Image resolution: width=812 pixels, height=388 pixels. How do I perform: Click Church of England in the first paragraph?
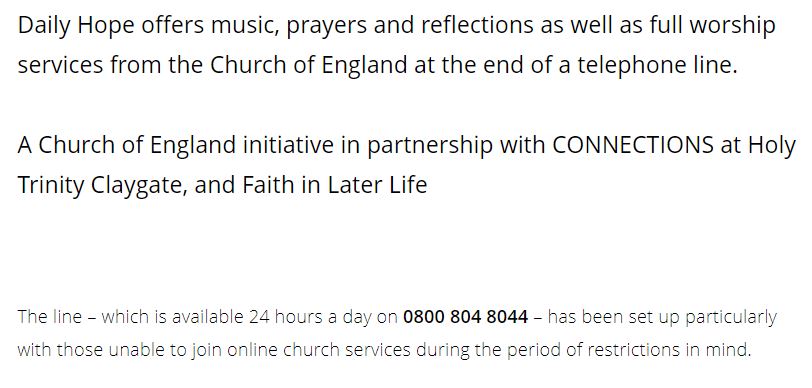click(309, 66)
